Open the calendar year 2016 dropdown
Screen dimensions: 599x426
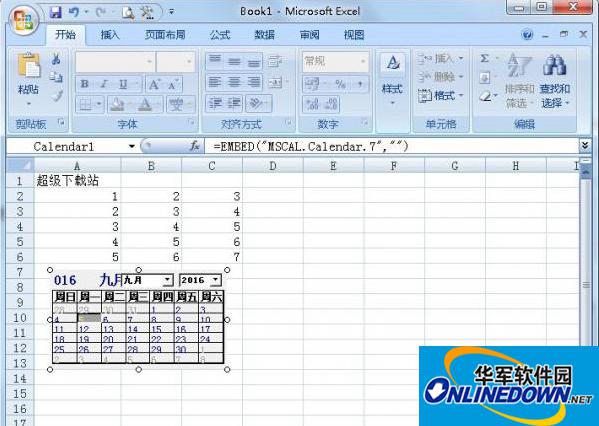[x=216, y=280]
